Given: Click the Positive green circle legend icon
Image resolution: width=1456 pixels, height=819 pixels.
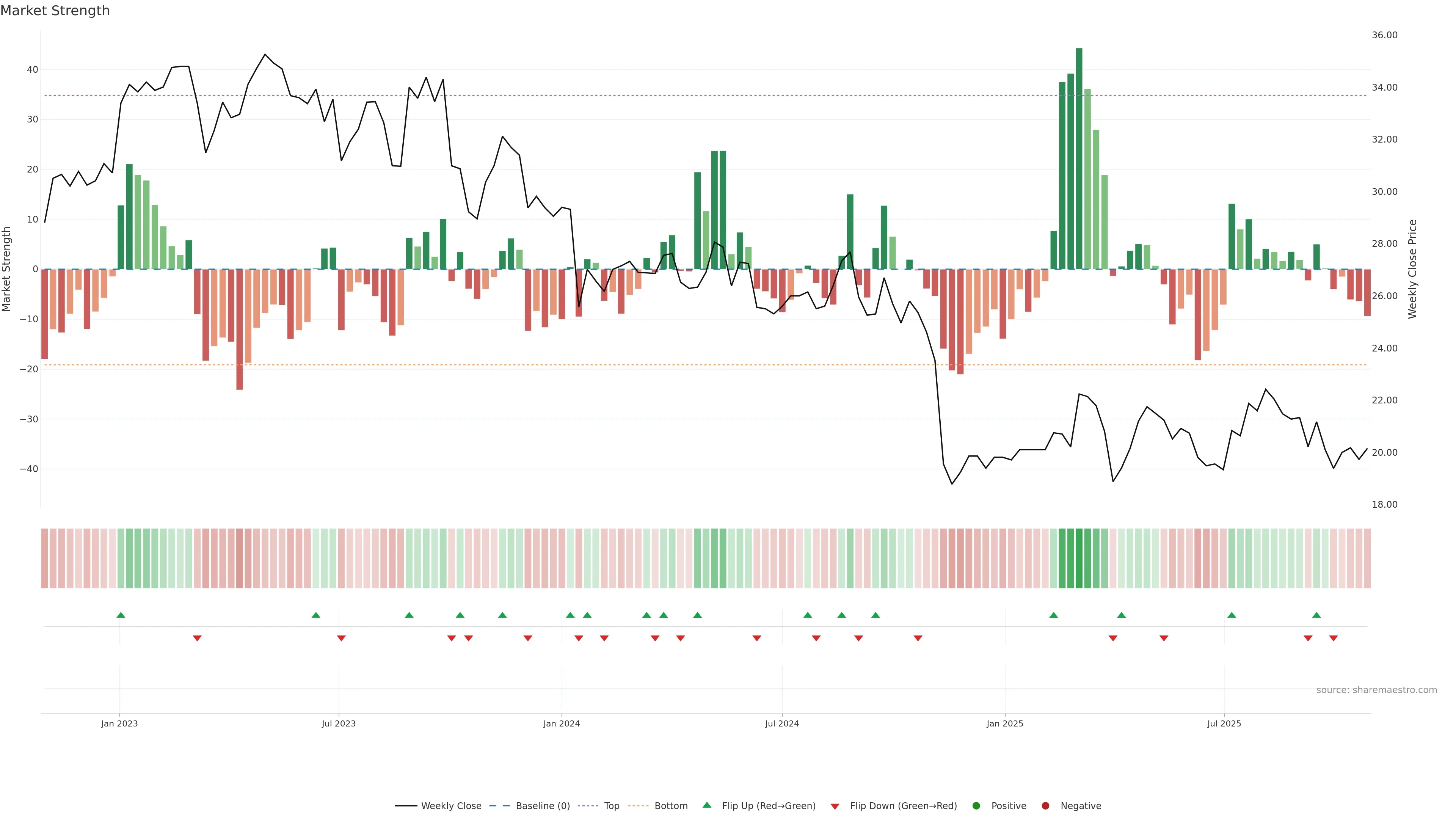Looking at the screenshot, I should [x=976, y=806].
